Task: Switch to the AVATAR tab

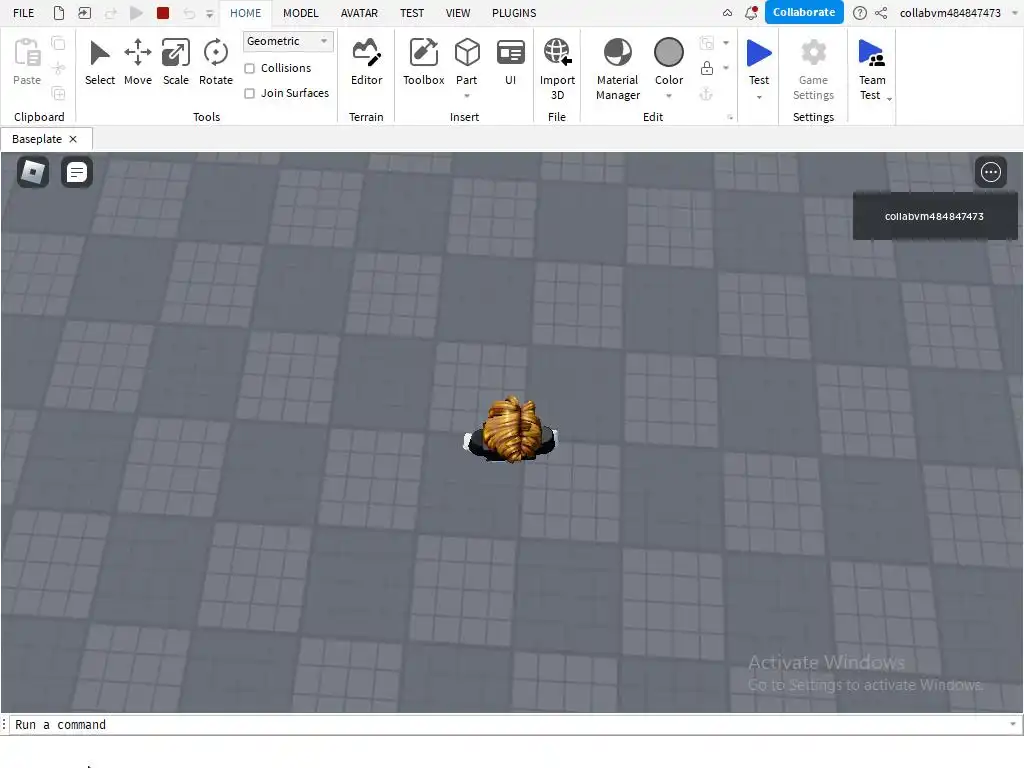Action: tap(359, 13)
